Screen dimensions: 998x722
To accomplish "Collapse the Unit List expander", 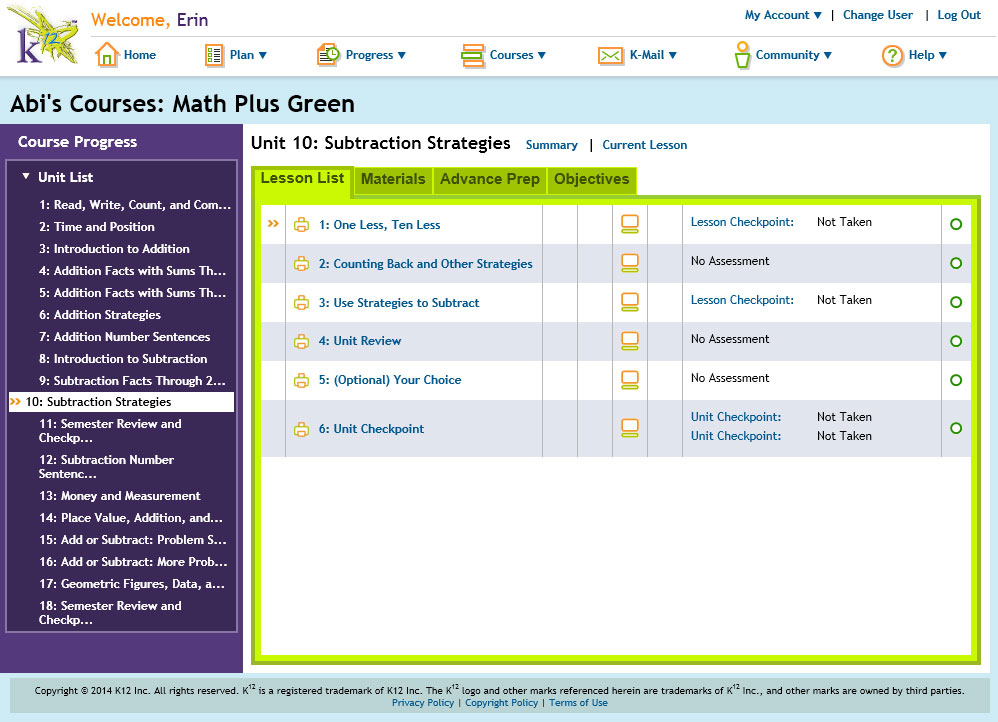I will pos(25,176).
